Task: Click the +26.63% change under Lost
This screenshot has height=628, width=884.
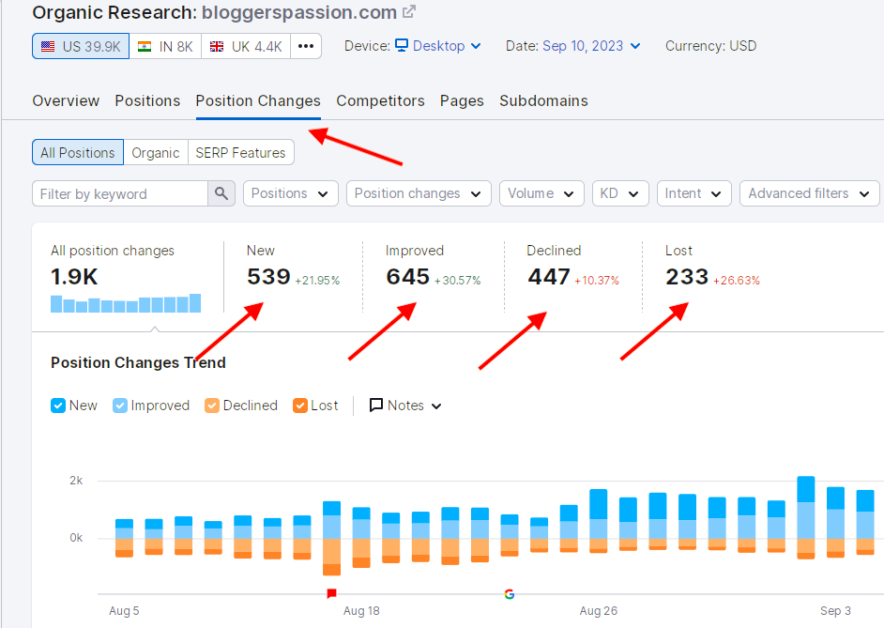Action: [x=737, y=280]
